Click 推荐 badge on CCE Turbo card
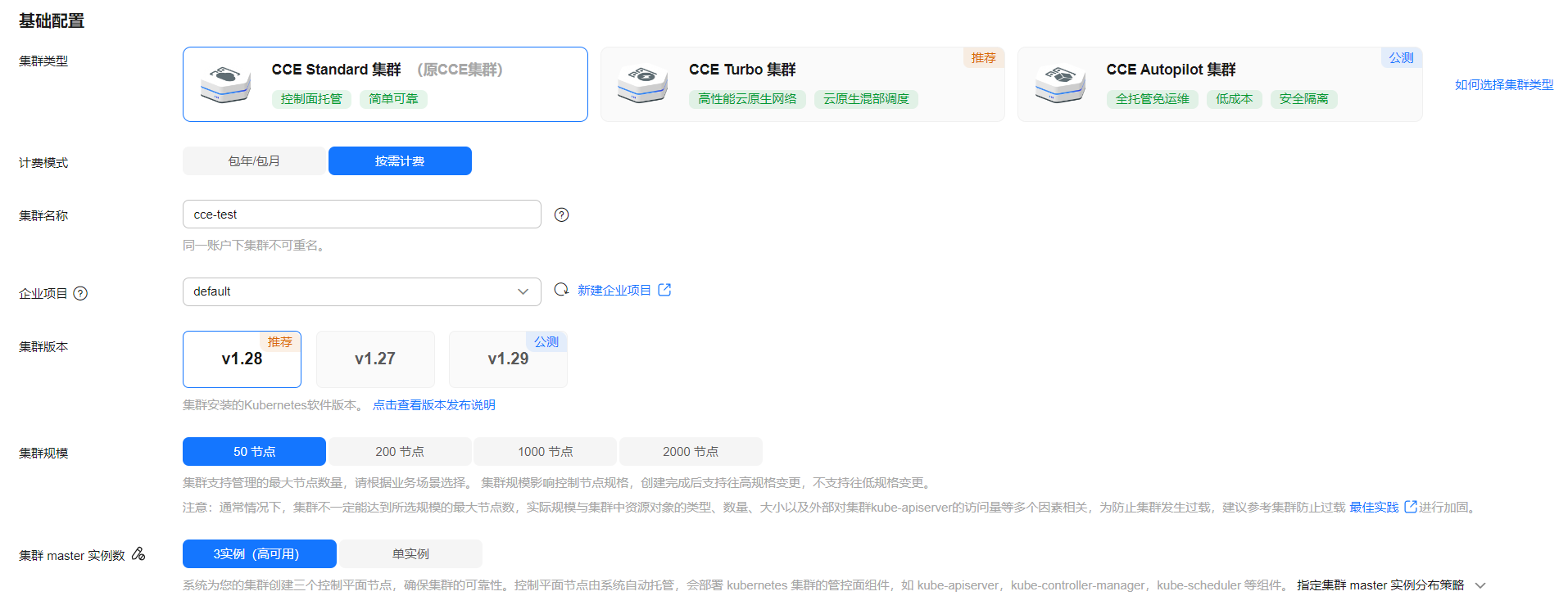This screenshot has height=605, width=1568. [x=983, y=58]
